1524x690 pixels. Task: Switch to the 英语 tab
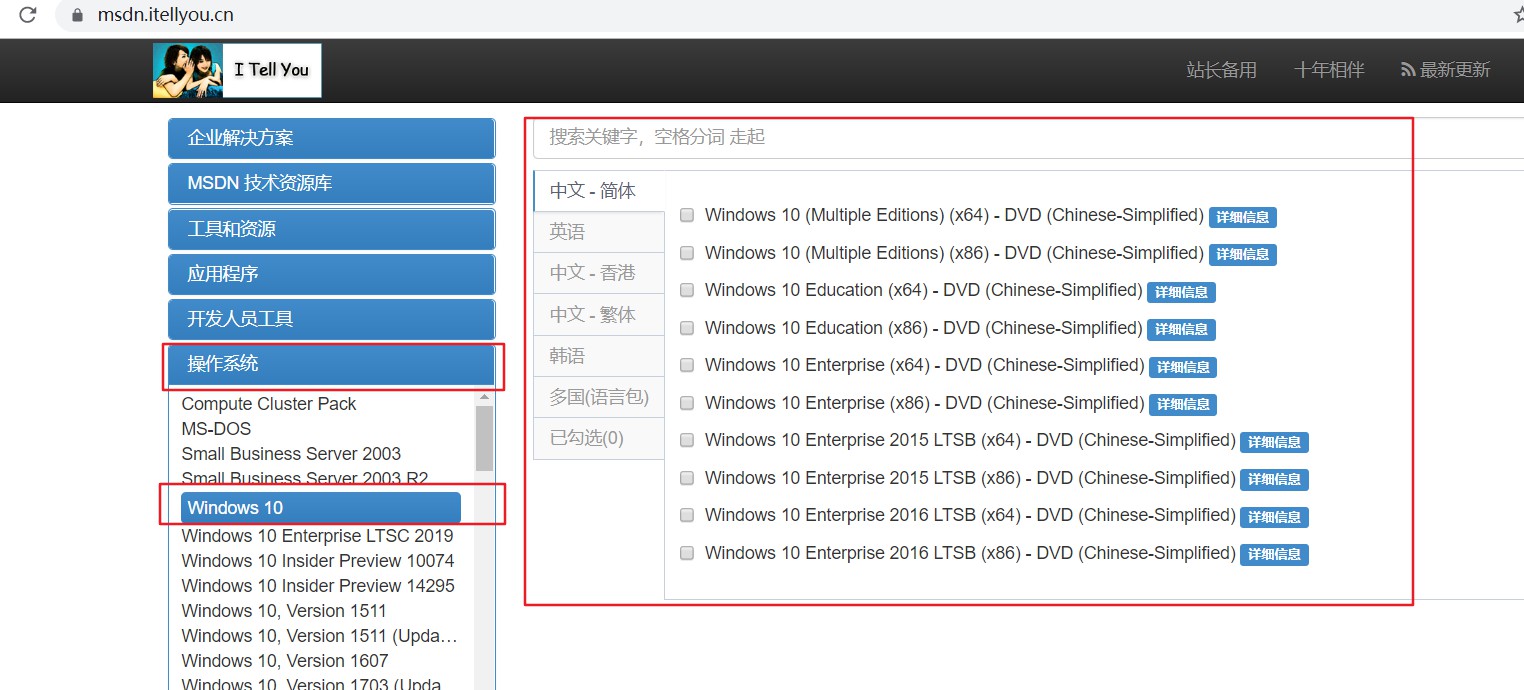click(x=598, y=232)
